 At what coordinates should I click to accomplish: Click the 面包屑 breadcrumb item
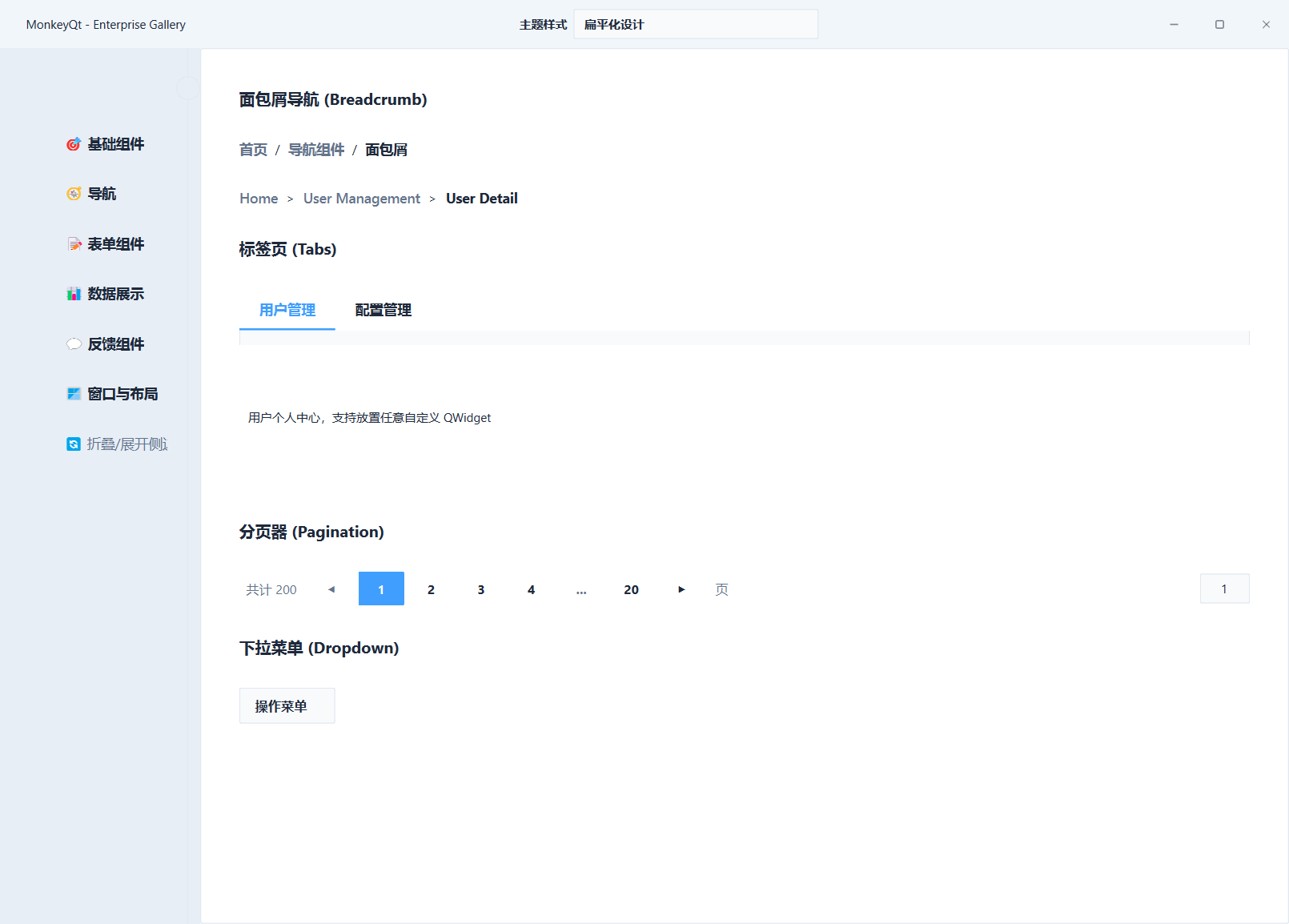point(386,150)
